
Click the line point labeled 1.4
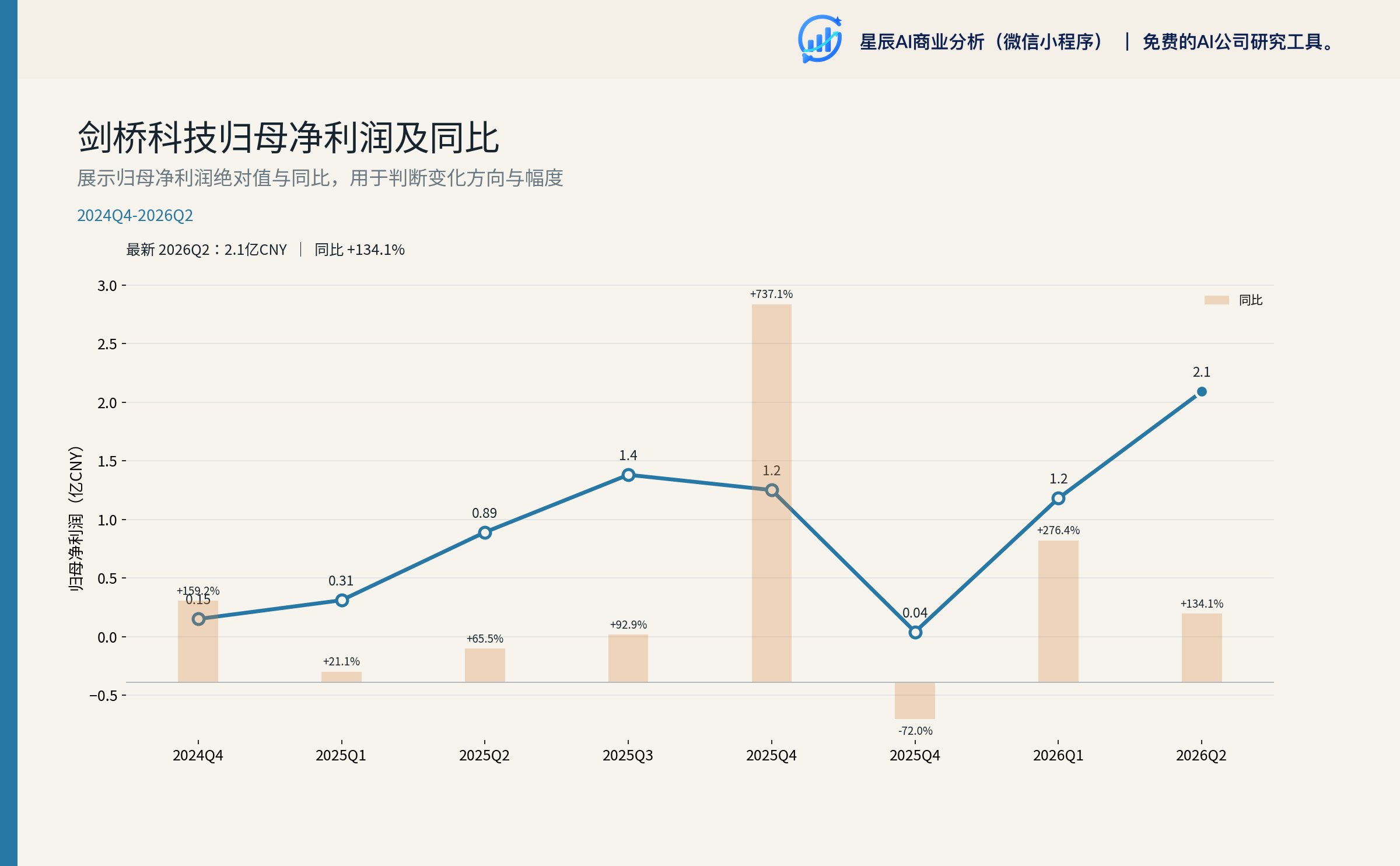point(628,475)
